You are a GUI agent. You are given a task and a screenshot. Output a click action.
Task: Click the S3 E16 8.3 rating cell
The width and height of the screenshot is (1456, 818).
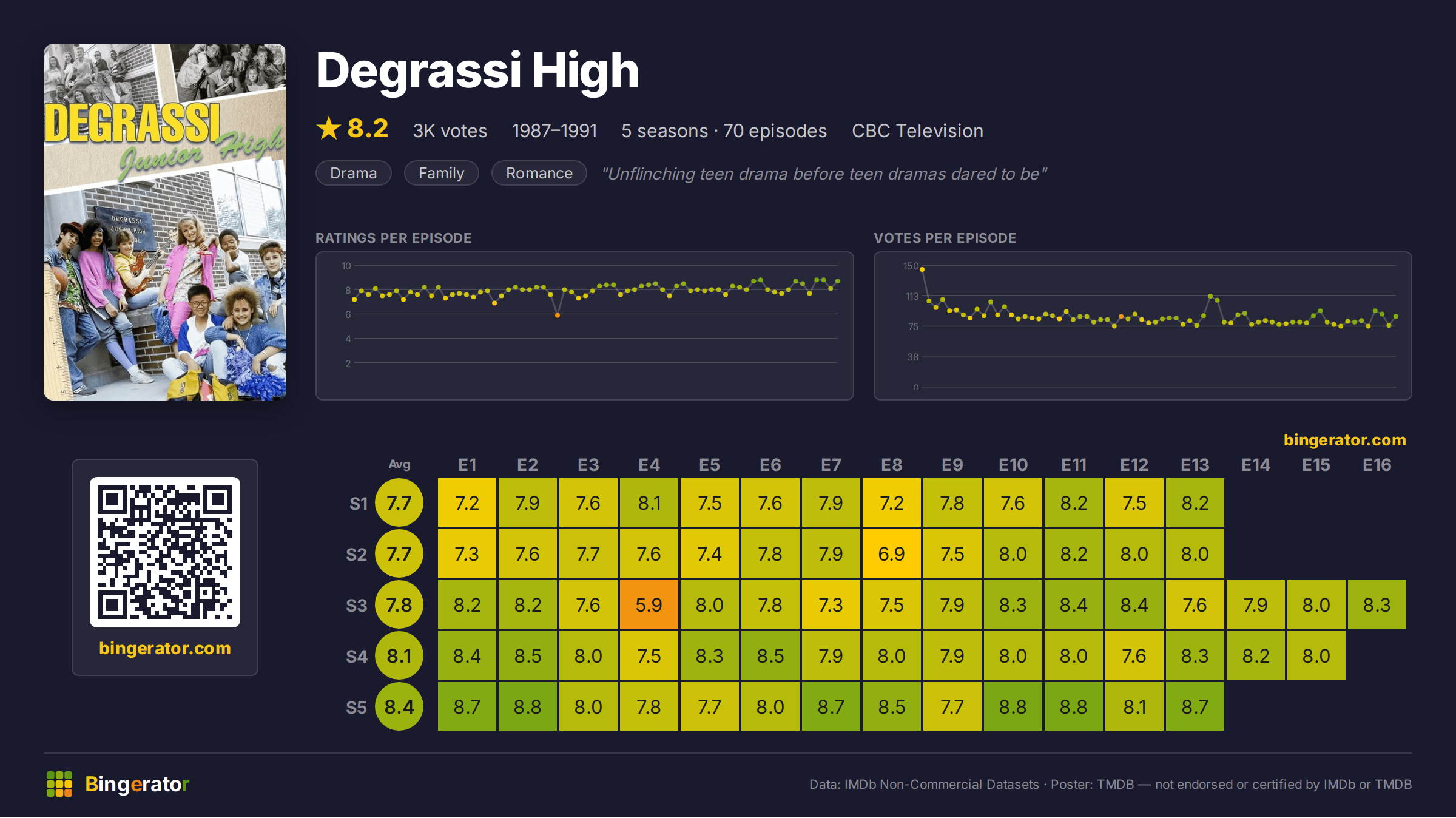[x=1377, y=605]
